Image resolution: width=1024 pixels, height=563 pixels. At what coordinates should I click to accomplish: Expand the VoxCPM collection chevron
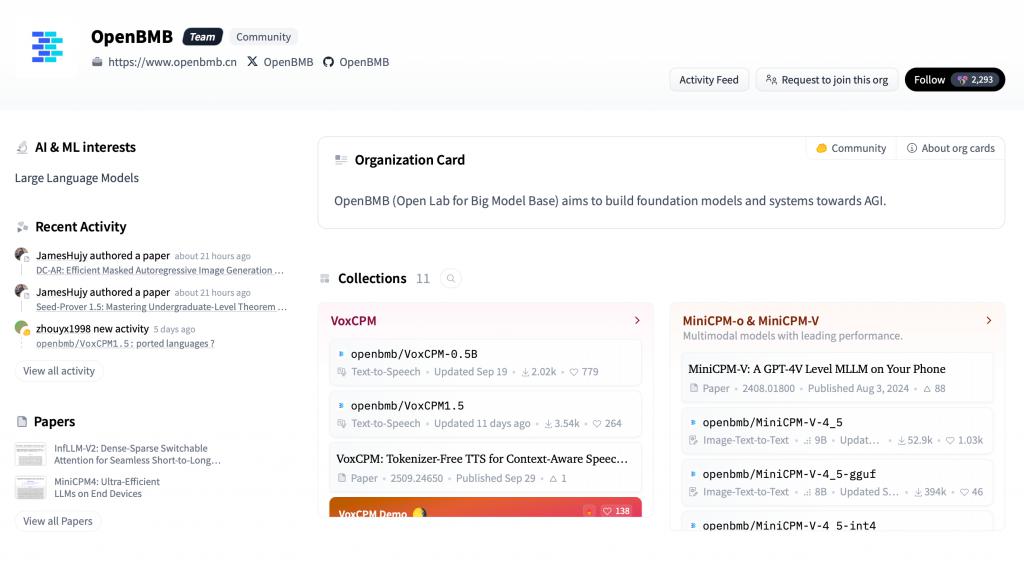click(637, 321)
